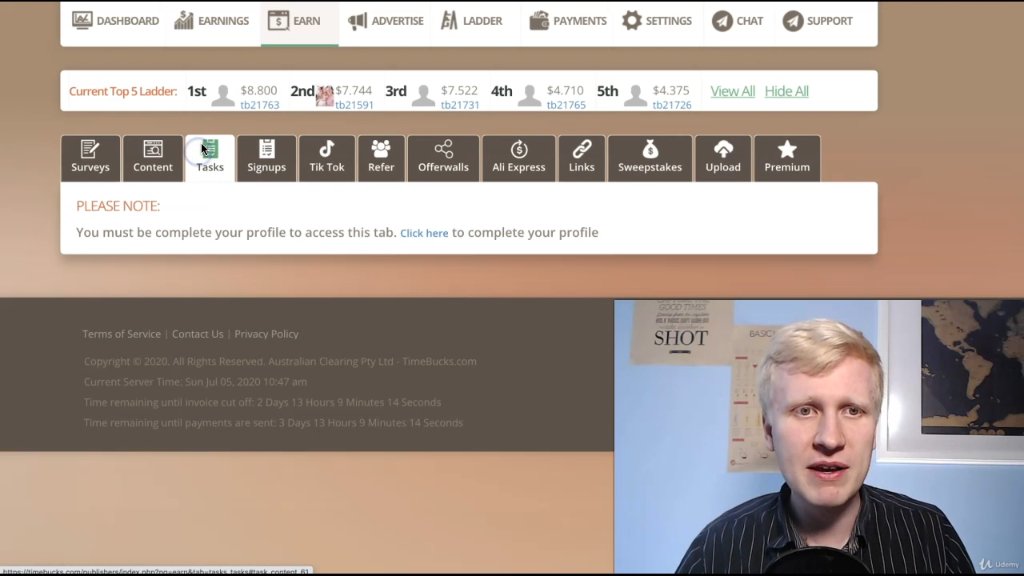Open the Surveys tab
Screen dimensions: 1024x576
coord(90,157)
